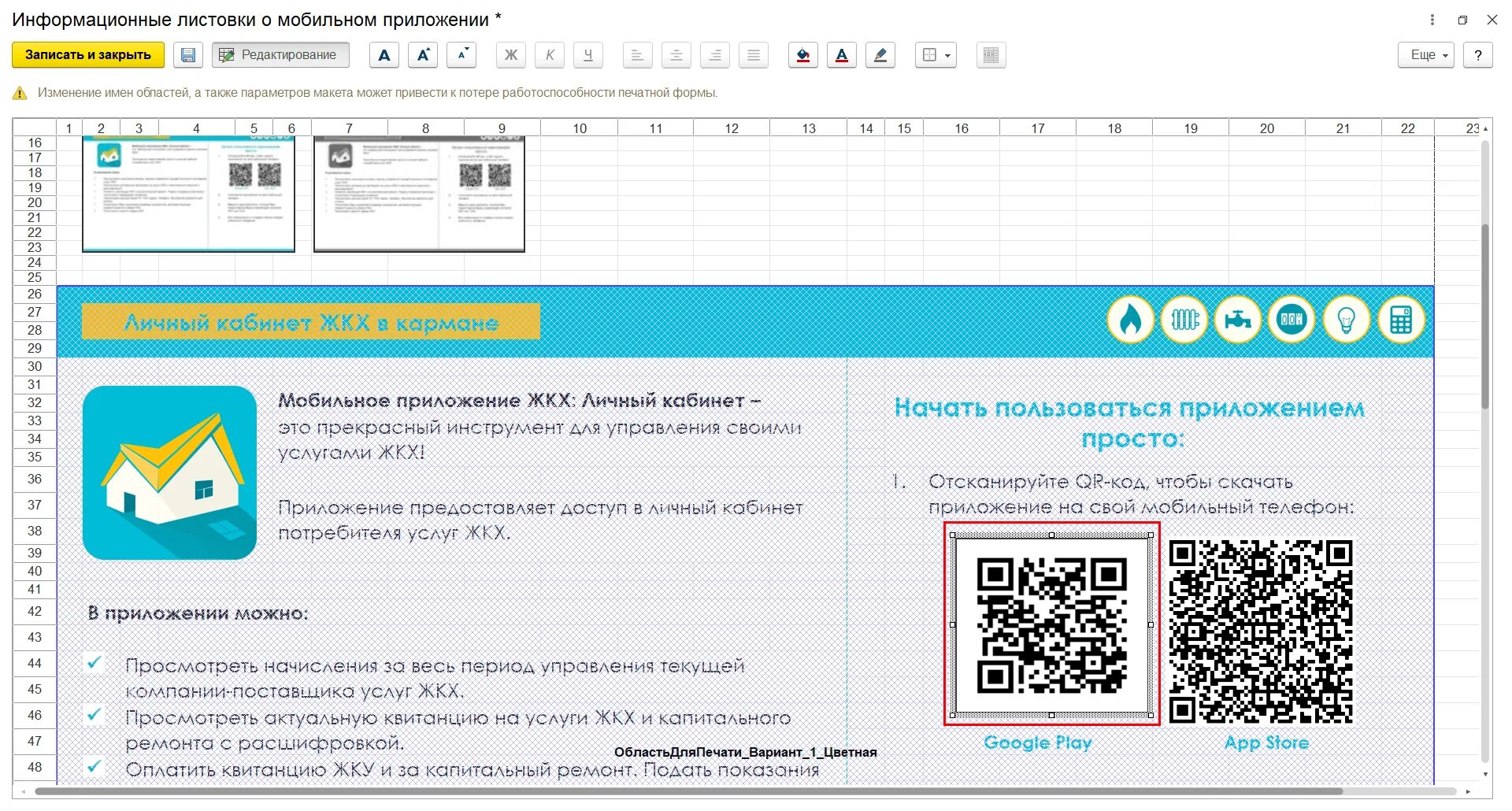Screen dimensions: 1512x811
Task: Center-align the text
Action: pyautogui.click(x=676, y=55)
